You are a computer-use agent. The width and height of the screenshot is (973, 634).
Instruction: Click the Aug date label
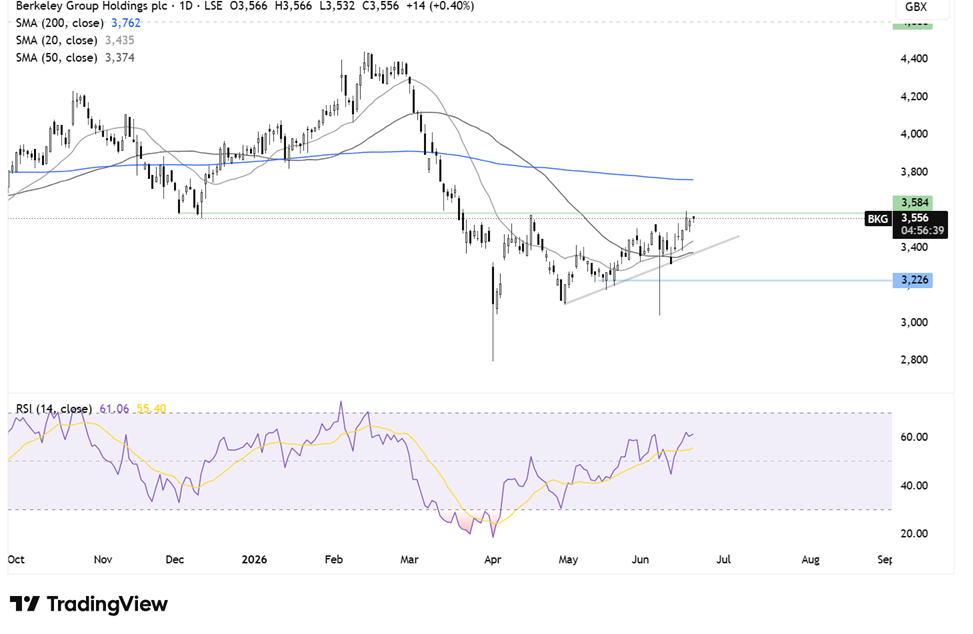pyautogui.click(x=810, y=560)
